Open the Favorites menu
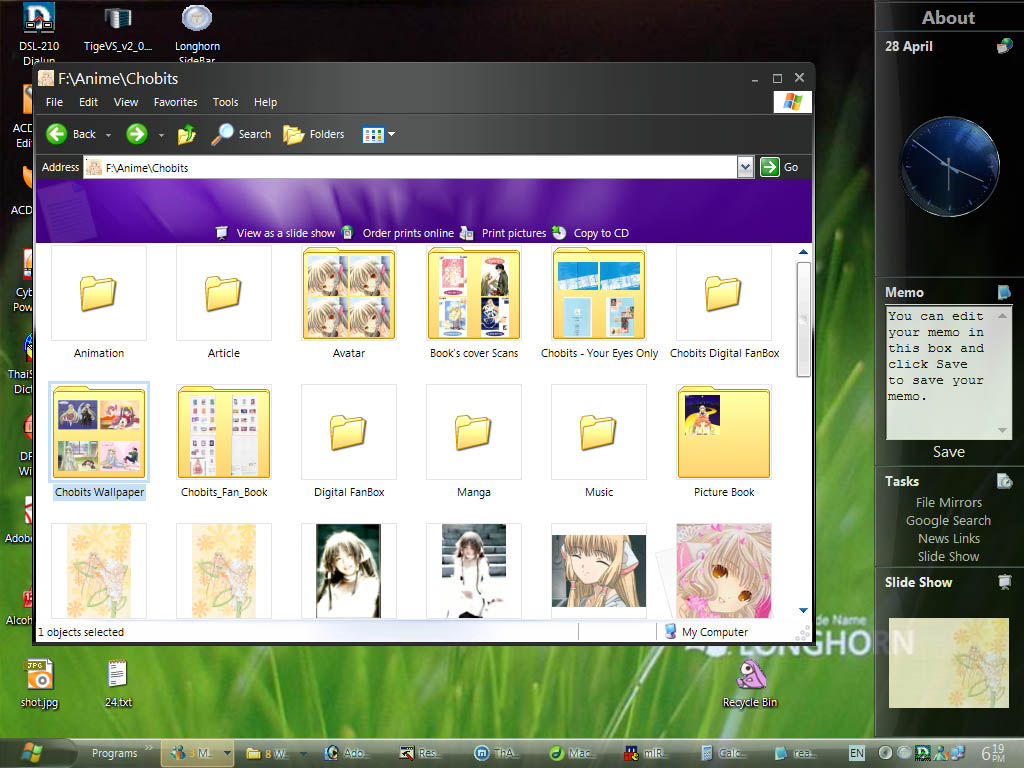The height and width of the screenshot is (768, 1024). click(175, 102)
